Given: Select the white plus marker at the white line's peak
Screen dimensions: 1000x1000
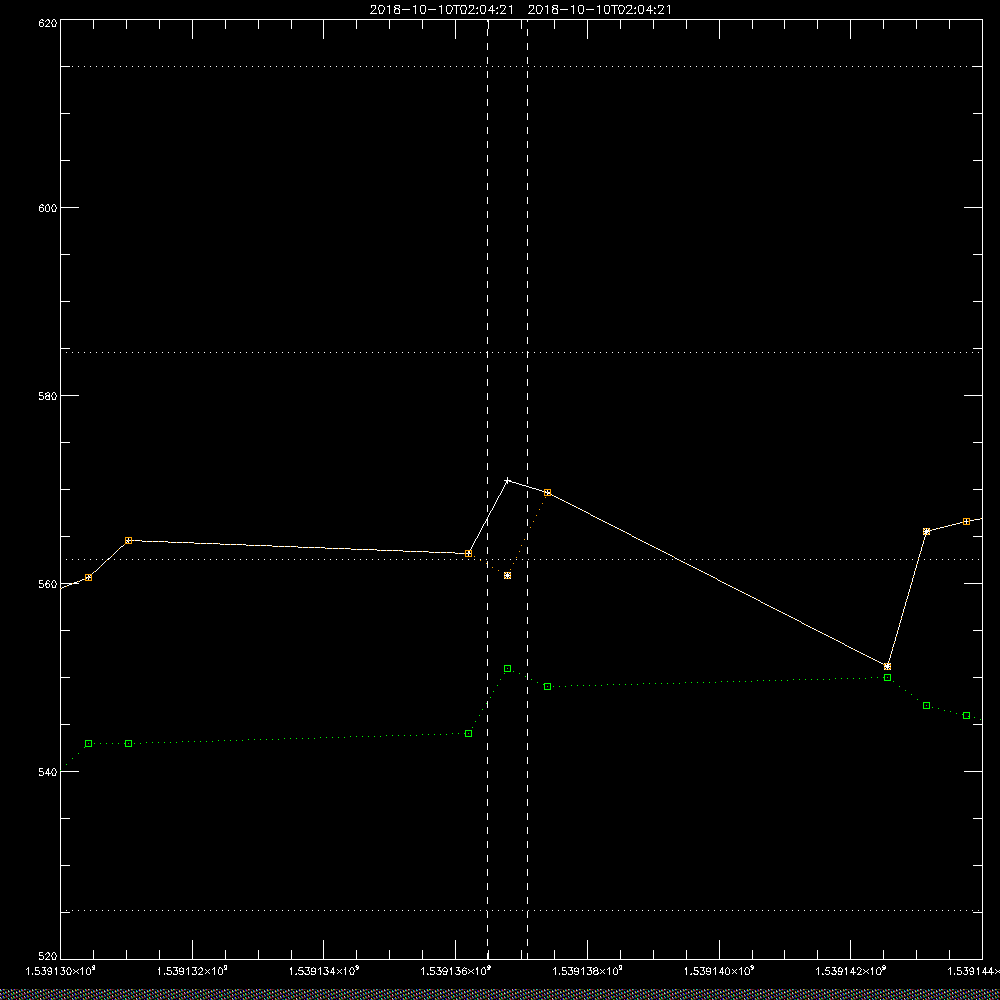Looking at the screenshot, I should click(x=508, y=480).
